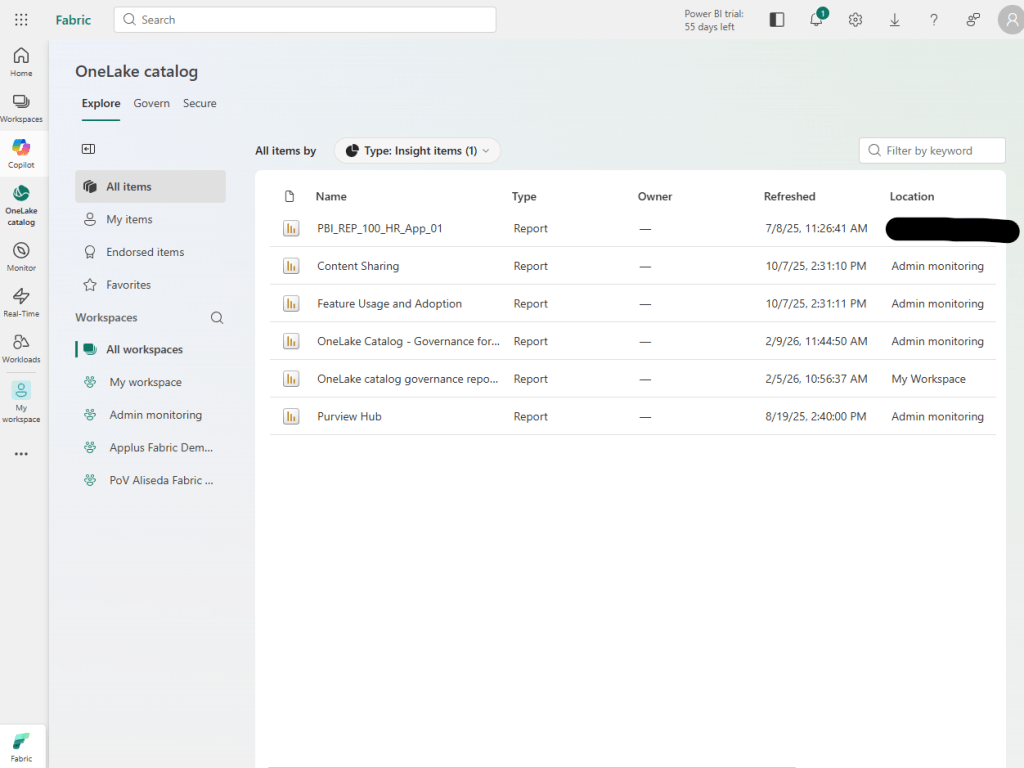Screen dimensions: 1024x768
Task: Collapse the catalog side pane
Action: coord(88,149)
